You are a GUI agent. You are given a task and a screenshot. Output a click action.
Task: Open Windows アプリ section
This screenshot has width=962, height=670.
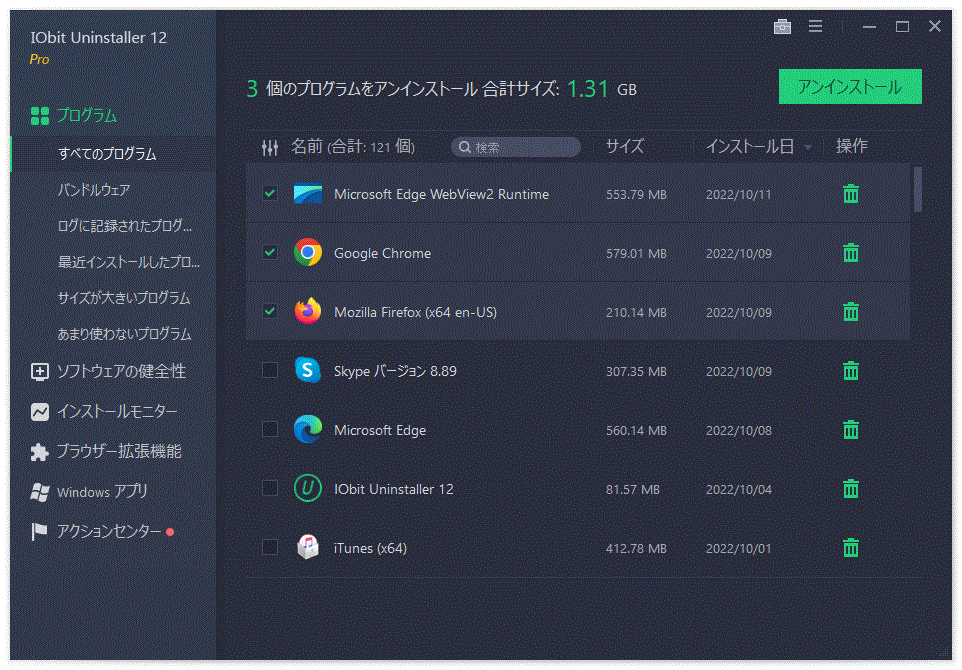coord(102,492)
